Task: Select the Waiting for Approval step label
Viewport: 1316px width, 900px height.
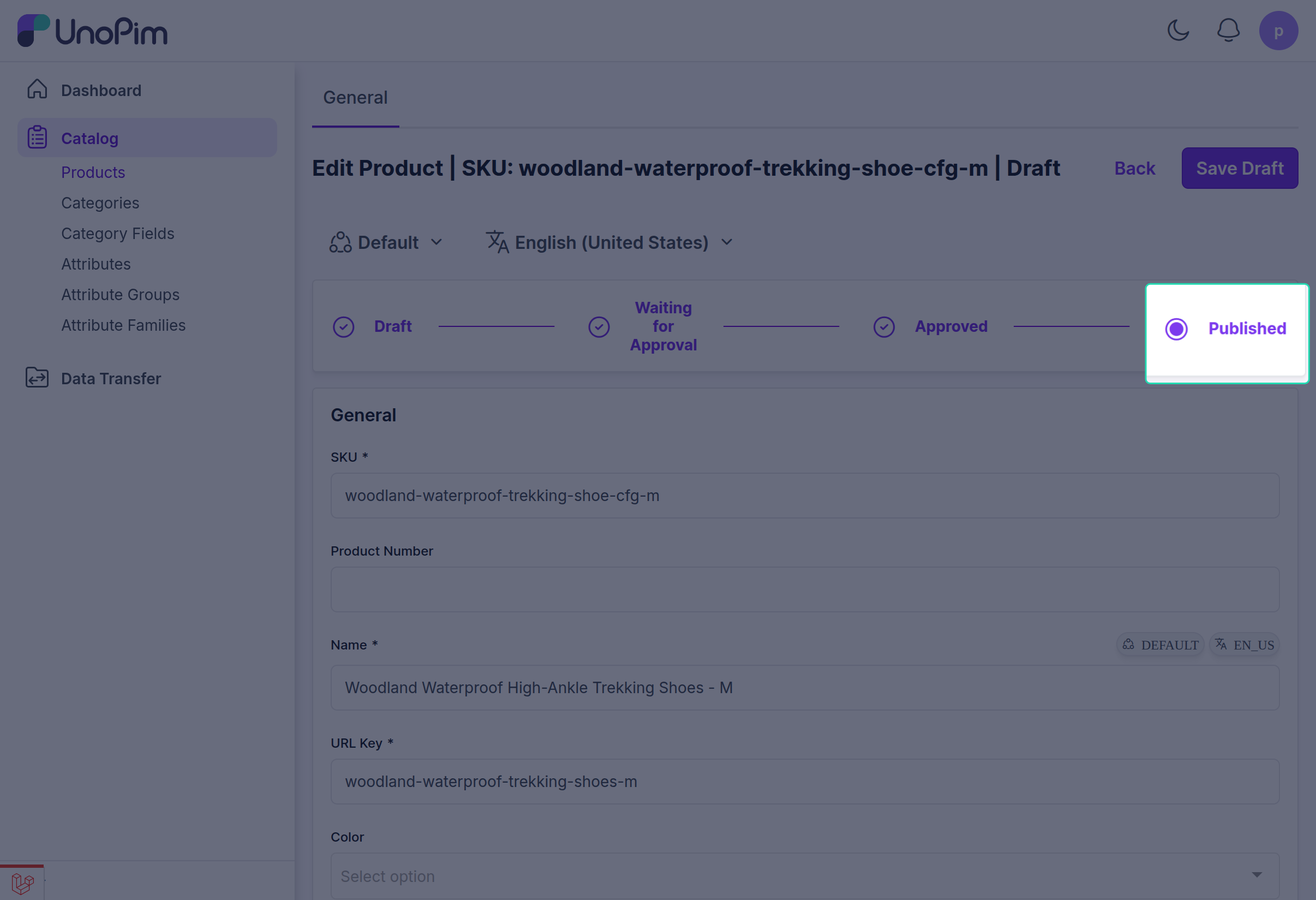Action: coord(663,326)
